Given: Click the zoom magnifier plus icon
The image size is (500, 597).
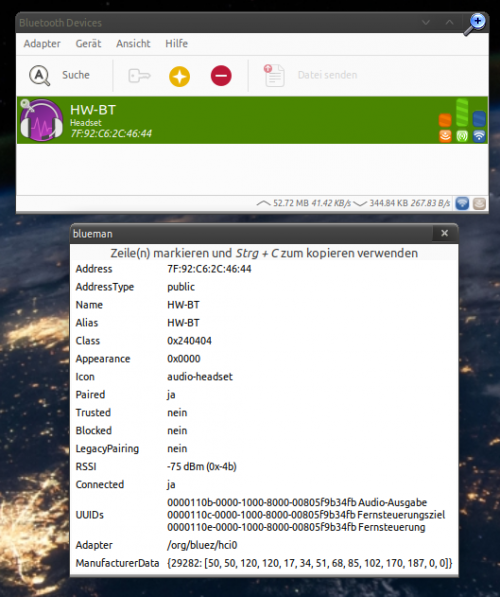Looking at the screenshot, I should [x=475, y=24].
